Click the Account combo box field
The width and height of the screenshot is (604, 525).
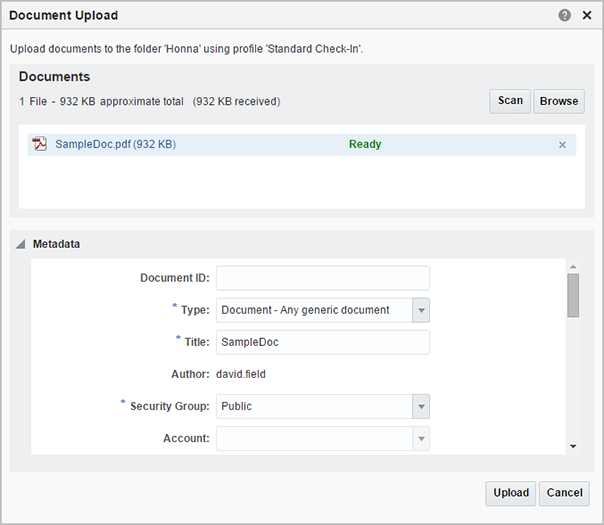click(x=314, y=438)
